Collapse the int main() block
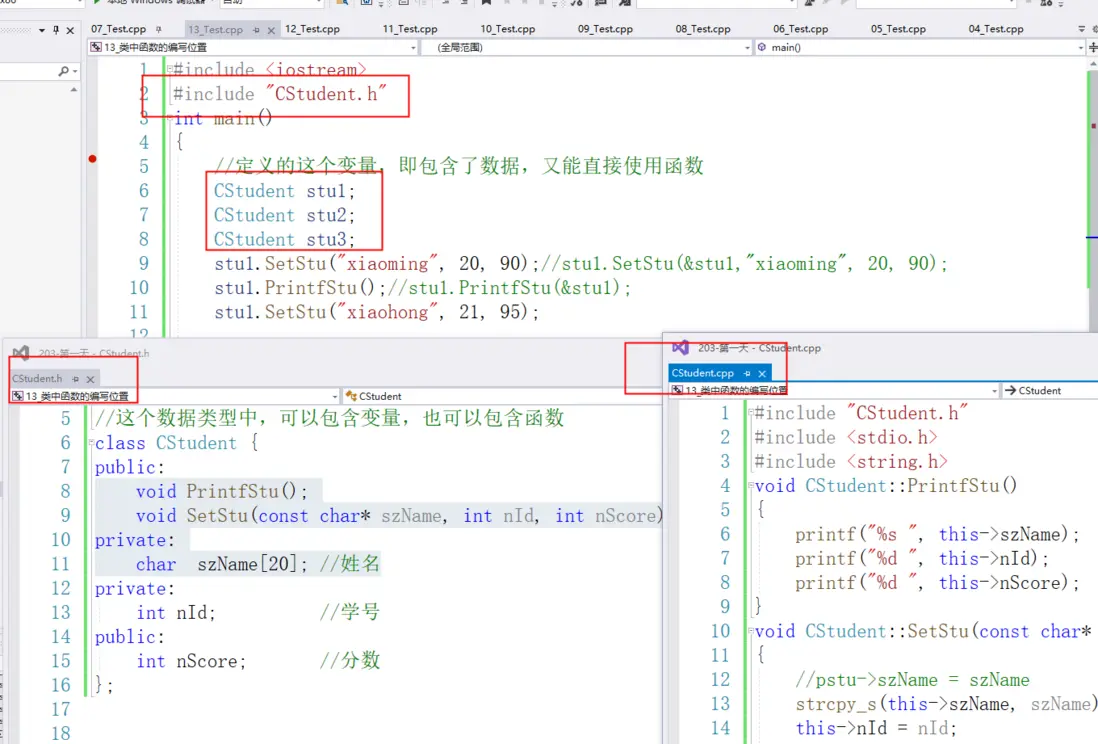1098x744 pixels. coord(169,118)
